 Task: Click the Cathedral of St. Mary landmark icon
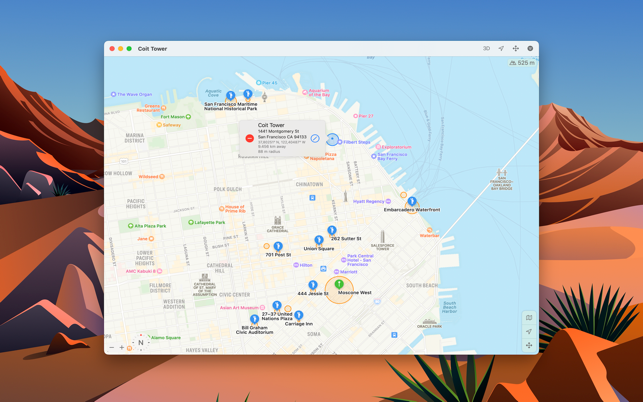tap(204, 278)
